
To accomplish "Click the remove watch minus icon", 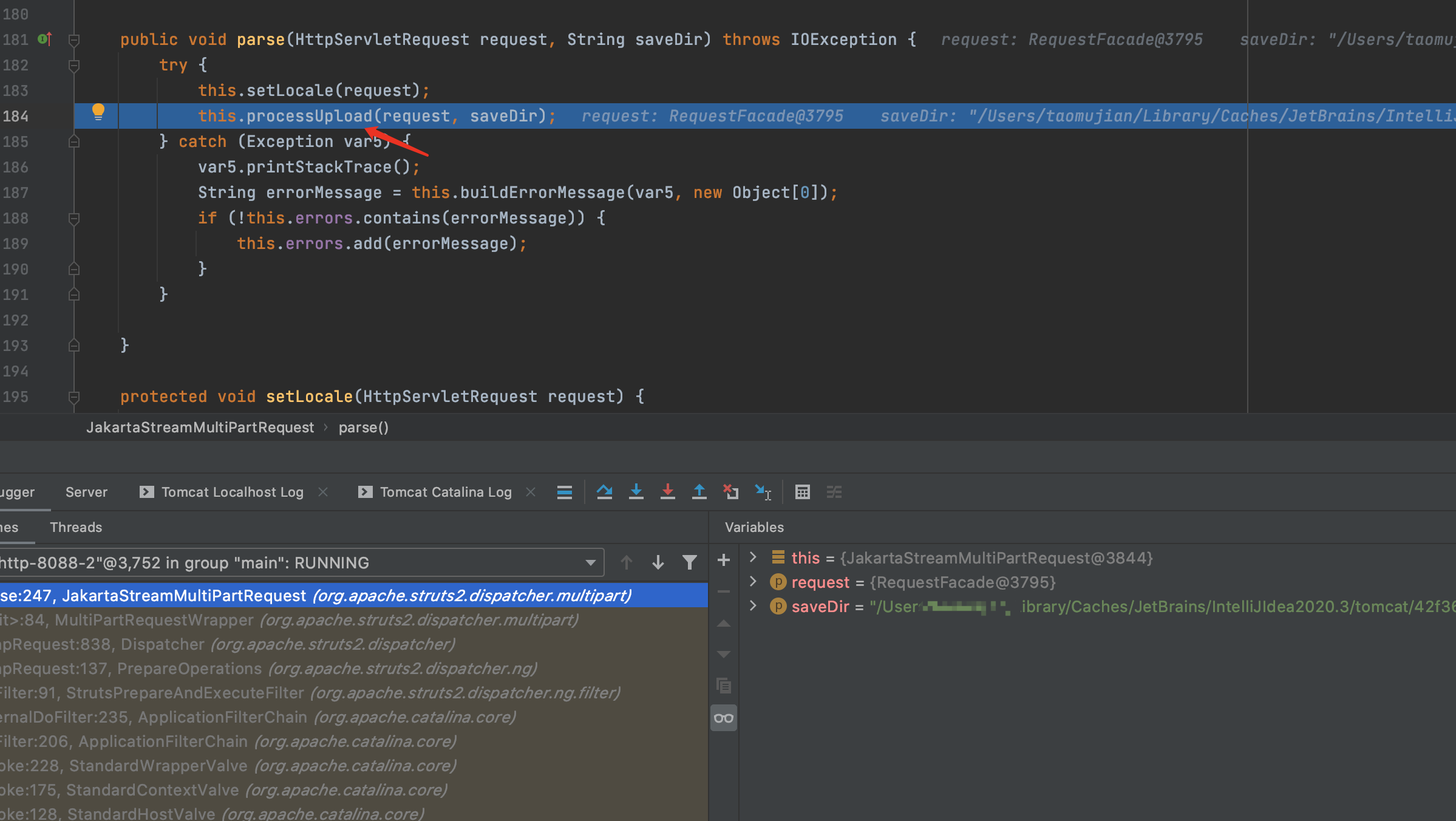I will click(724, 591).
